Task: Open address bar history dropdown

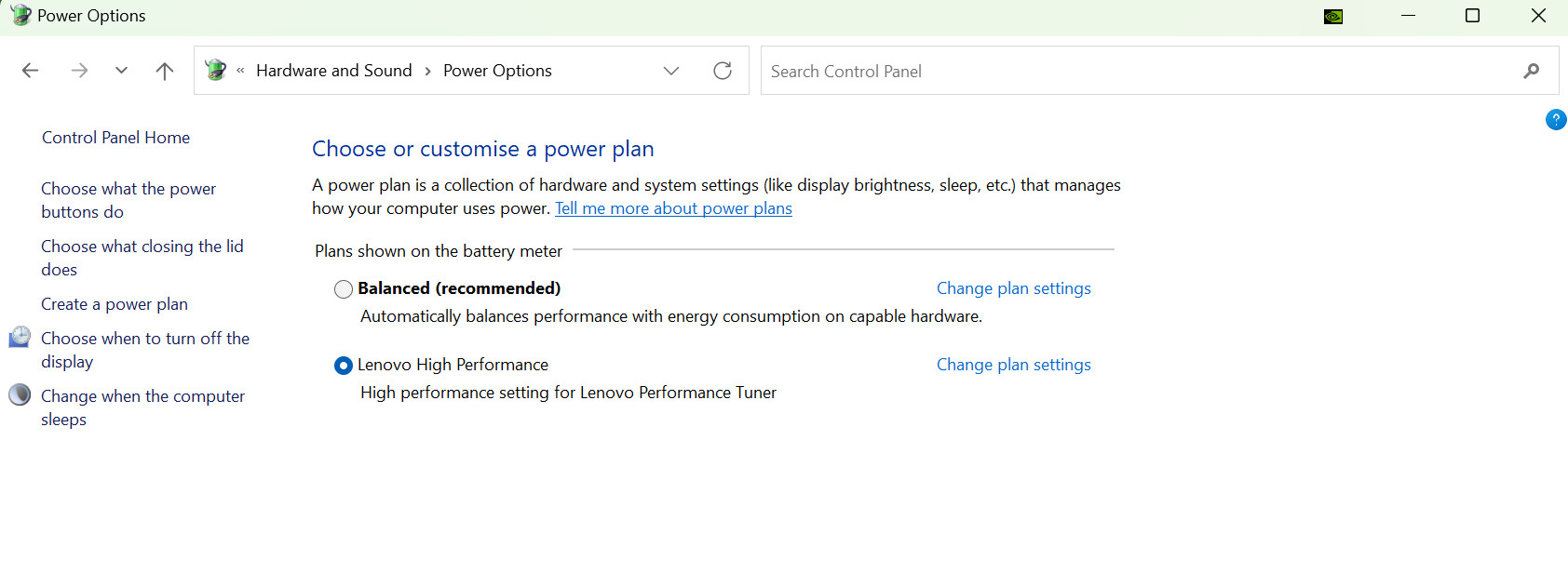Action: click(671, 71)
